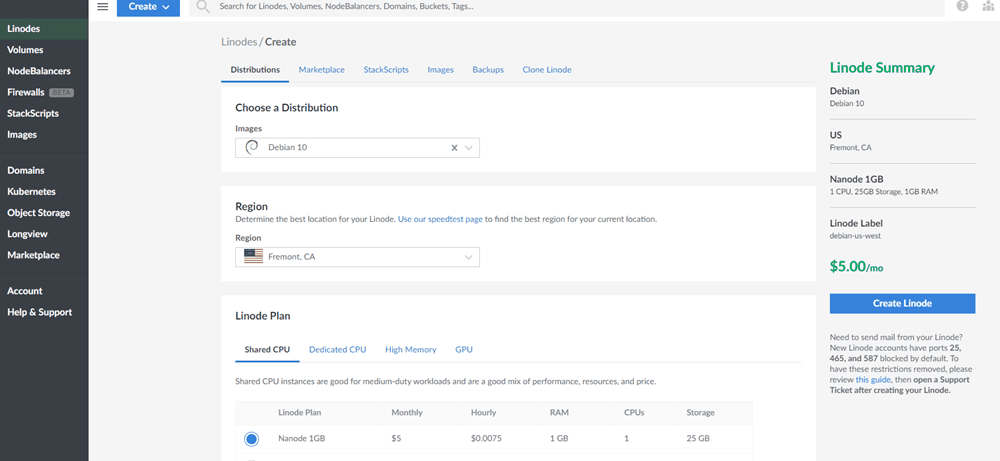Image resolution: width=1000 pixels, height=461 pixels.
Task: Click the $0.0075 hourly price cell
Action: pyautogui.click(x=487, y=439)
